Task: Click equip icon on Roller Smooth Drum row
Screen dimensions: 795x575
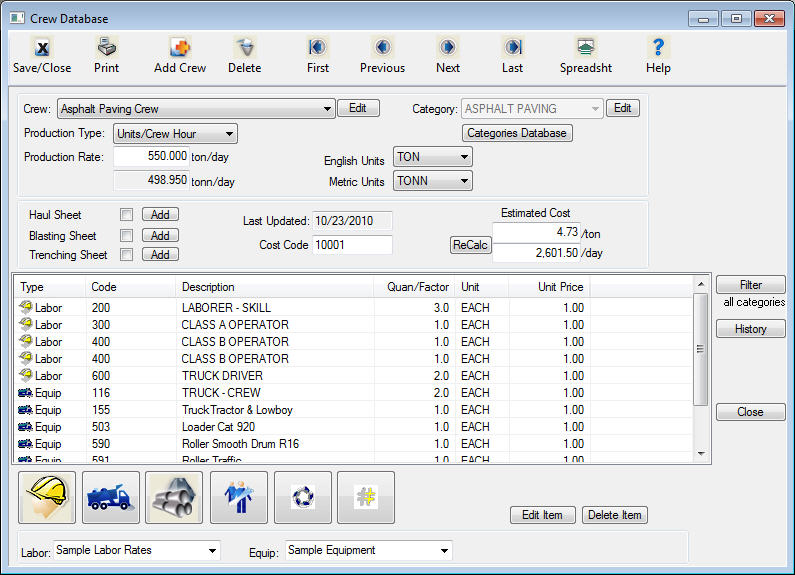Action: point(25,444)
